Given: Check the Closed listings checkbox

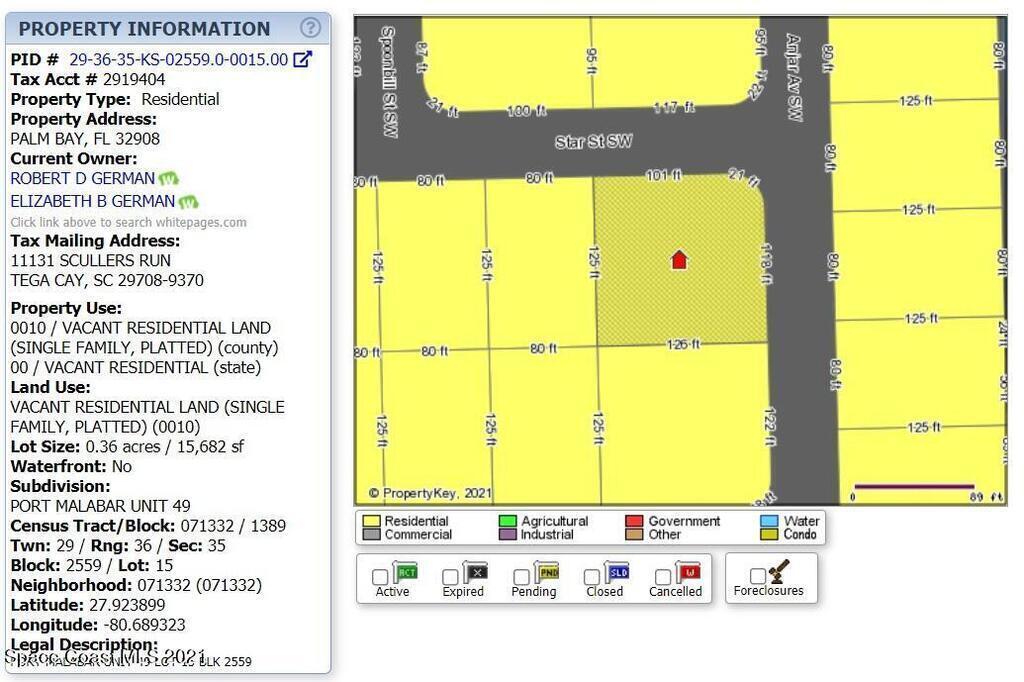Looking at the screenshot, I should coord(592,577).
